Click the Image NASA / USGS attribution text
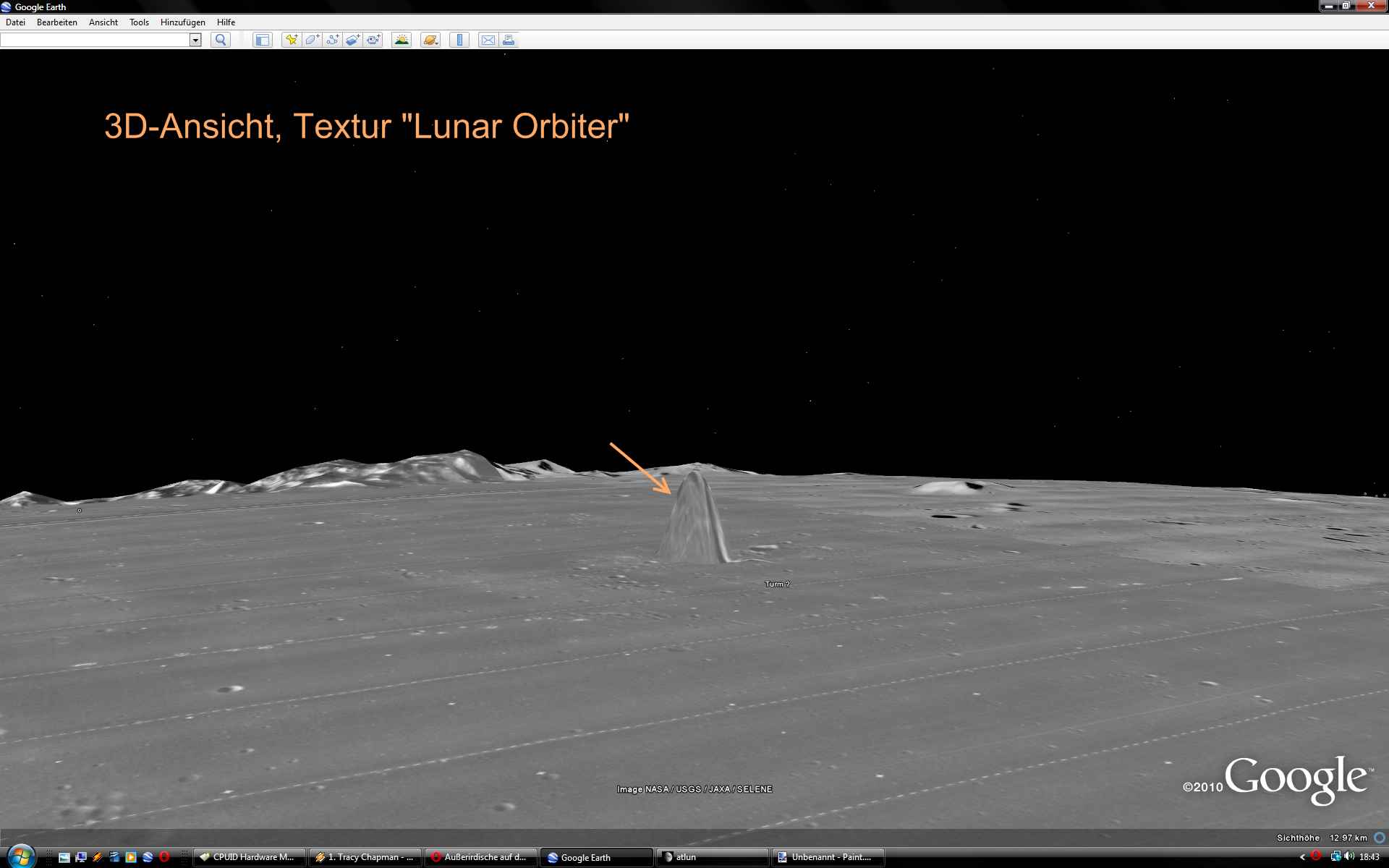Viewport: 1389px width, 868px height. [694, 789]
